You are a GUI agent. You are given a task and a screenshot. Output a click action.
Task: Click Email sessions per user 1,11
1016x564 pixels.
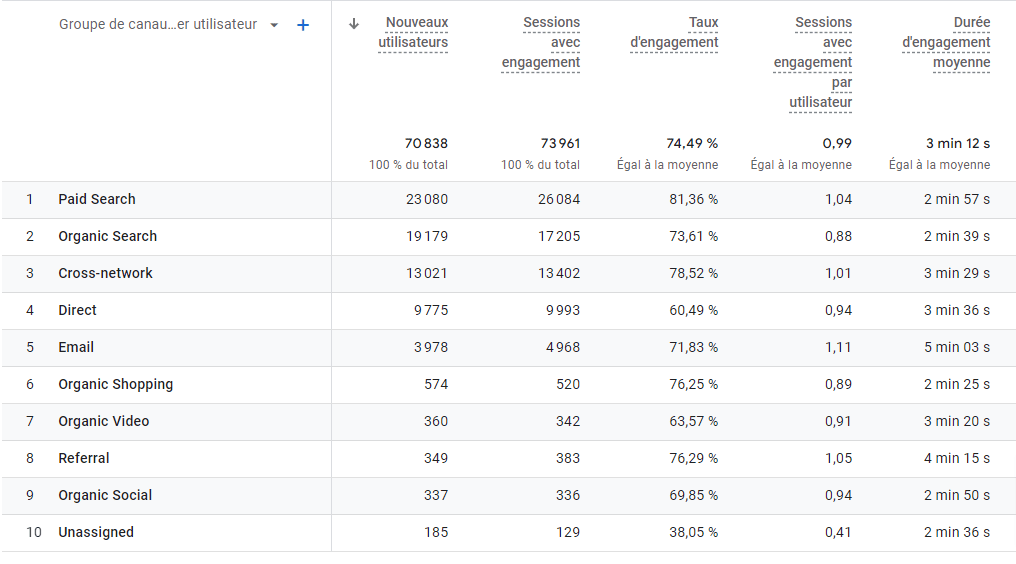click(838, 347)
